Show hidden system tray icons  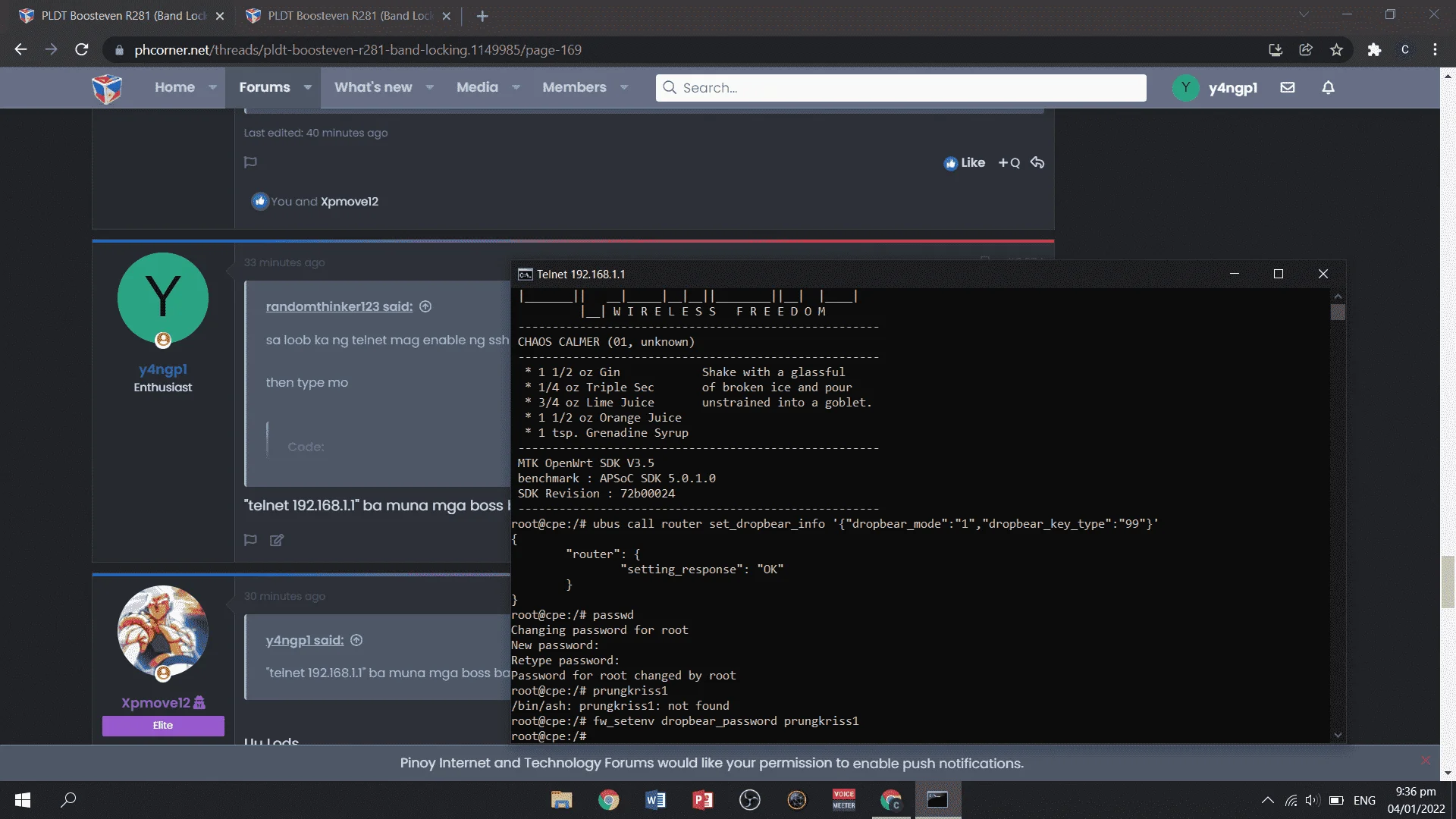(x=1267, y=800)
